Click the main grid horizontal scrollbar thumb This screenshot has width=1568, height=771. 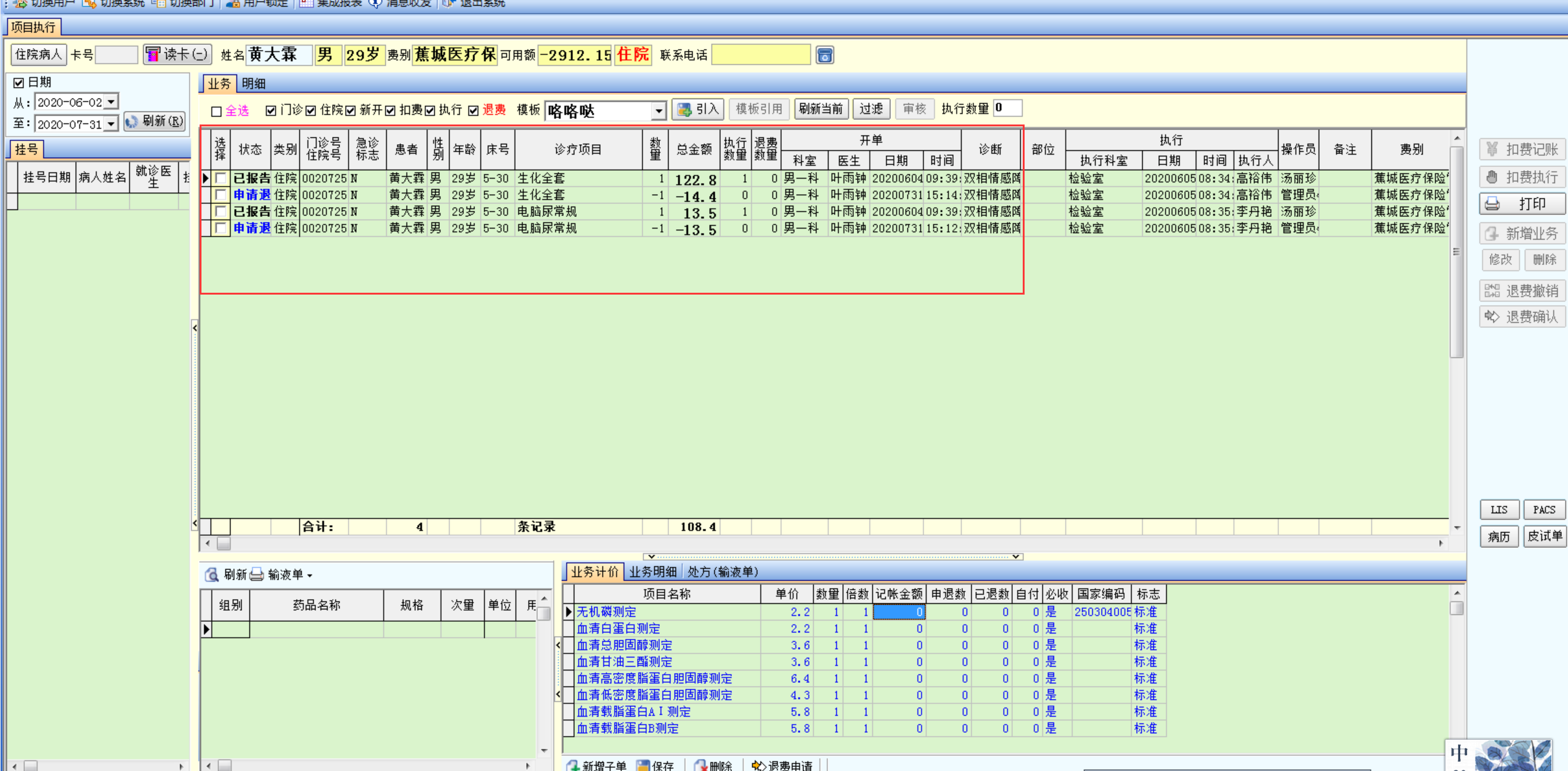[x=224, y=544]
